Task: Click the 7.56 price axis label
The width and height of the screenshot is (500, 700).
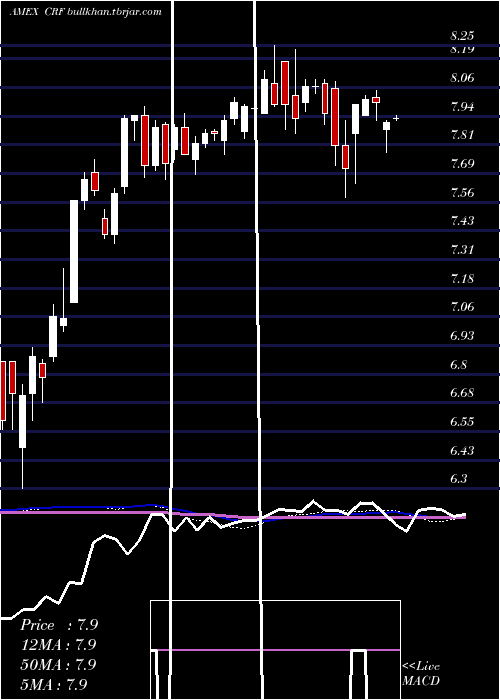Action: click(462, 192)
